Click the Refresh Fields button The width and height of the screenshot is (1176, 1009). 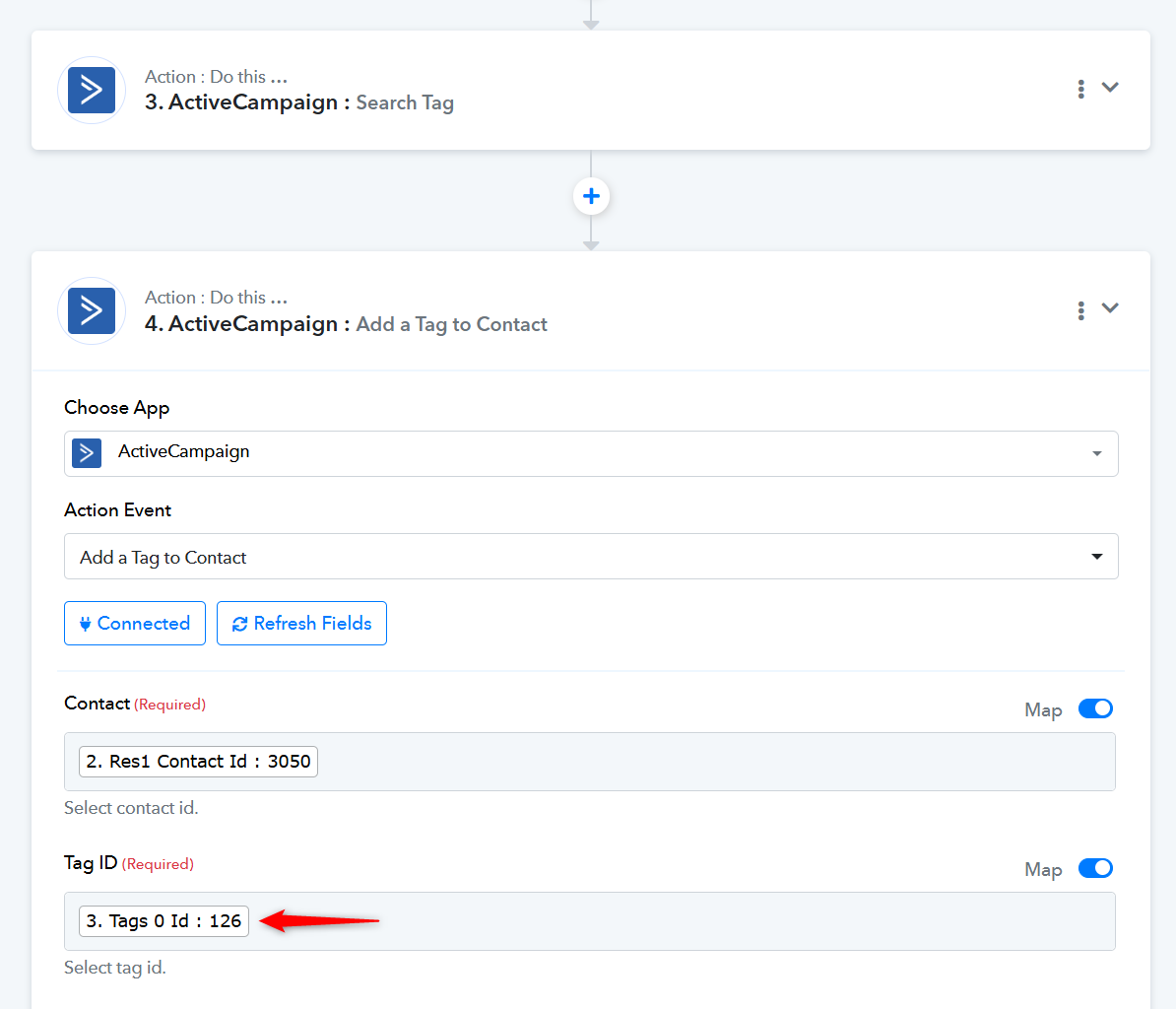pos(301,623)
